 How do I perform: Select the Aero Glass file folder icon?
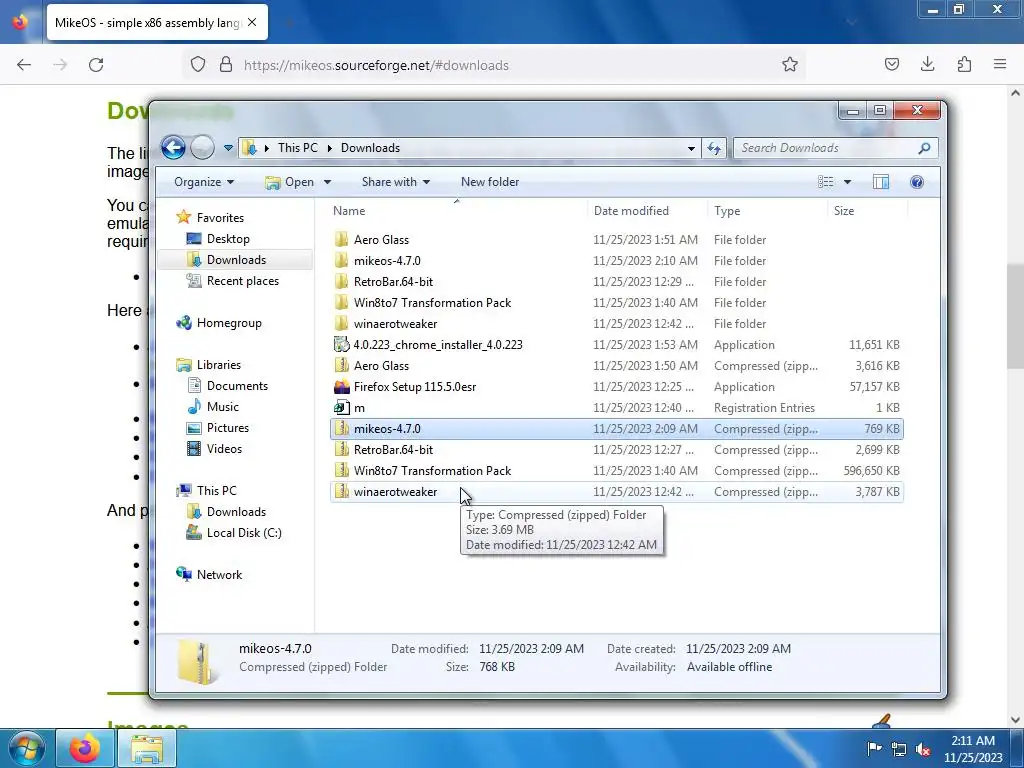341,240
